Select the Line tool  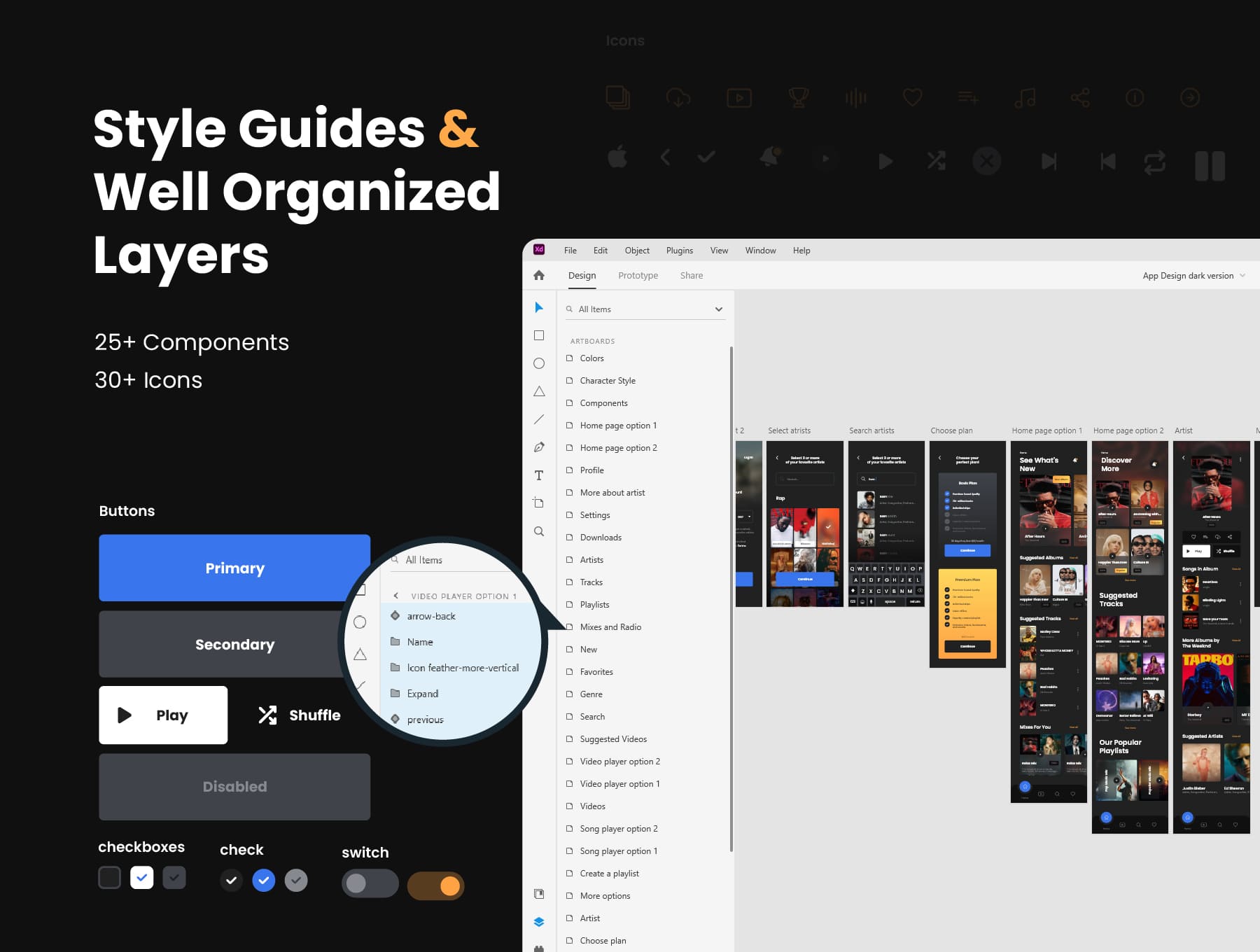(538, 419)
